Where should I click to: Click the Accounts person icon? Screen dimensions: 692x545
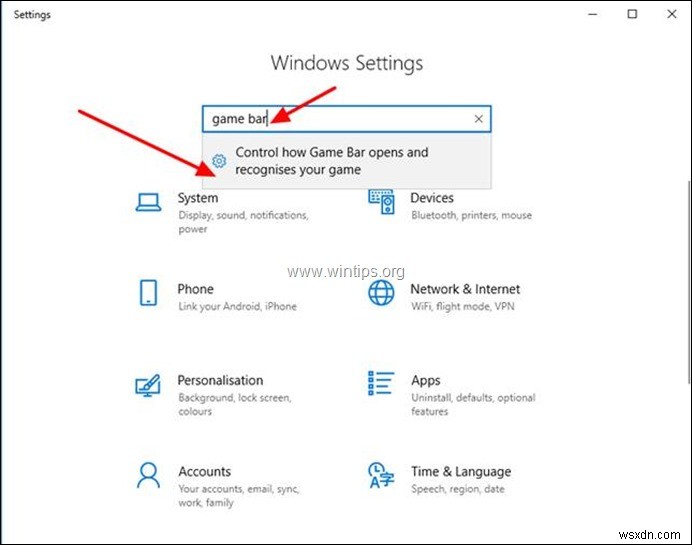148,475
